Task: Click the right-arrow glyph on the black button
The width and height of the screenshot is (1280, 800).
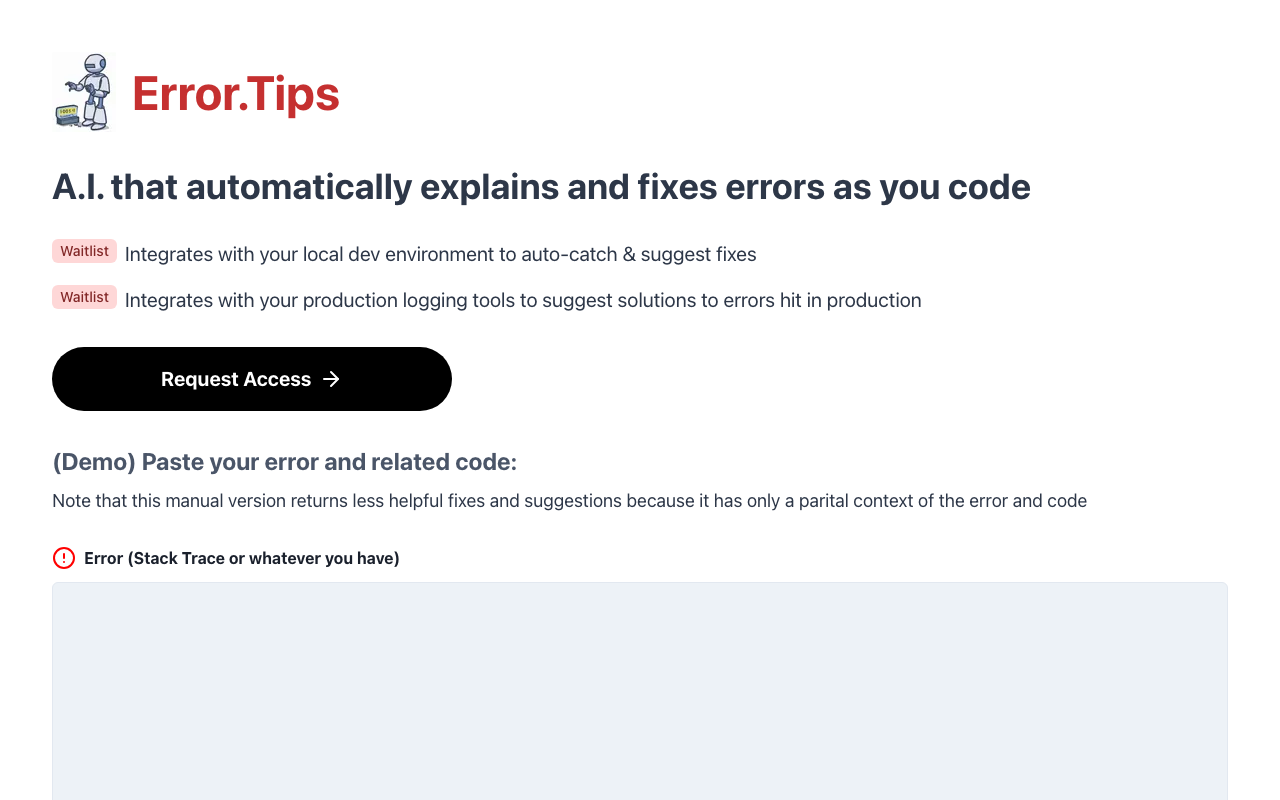Action: pos(331,379)
